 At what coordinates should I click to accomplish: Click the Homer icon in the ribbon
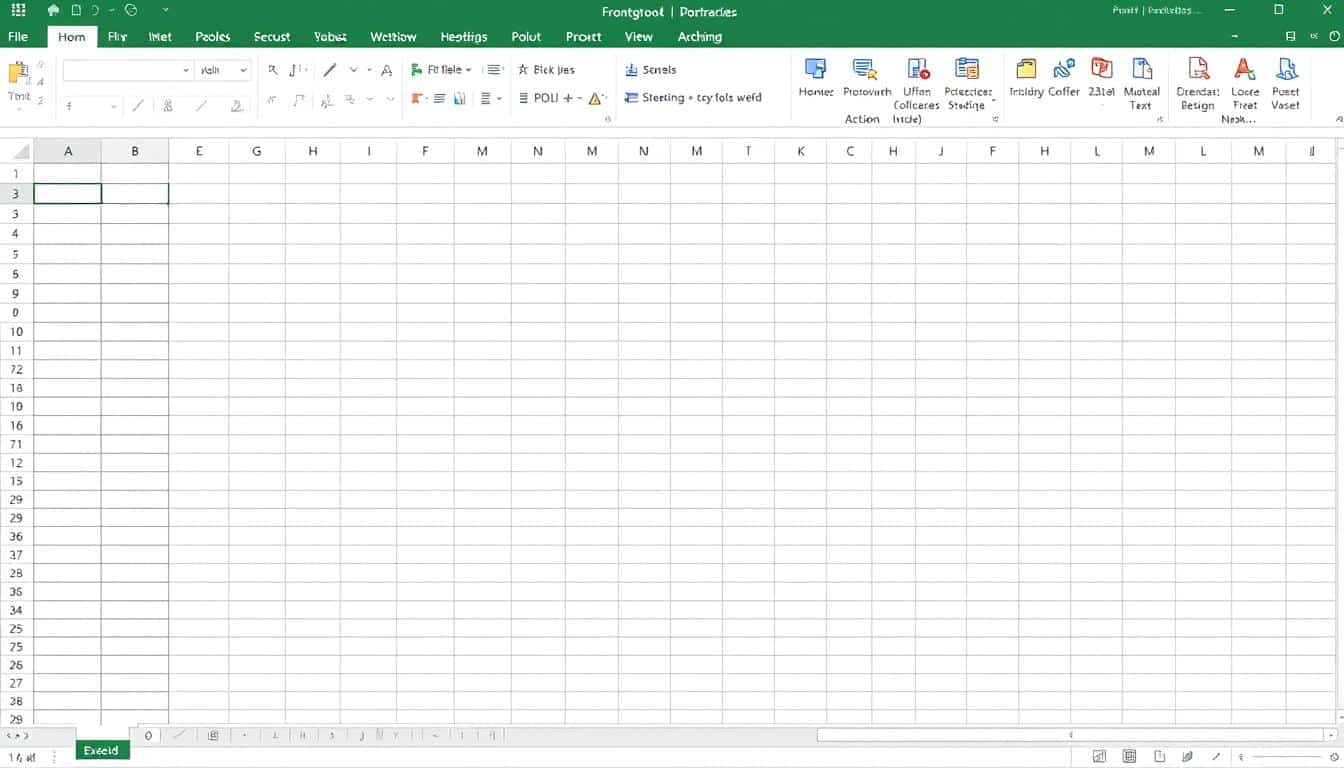pyautogui.click(x=815, y=69)
